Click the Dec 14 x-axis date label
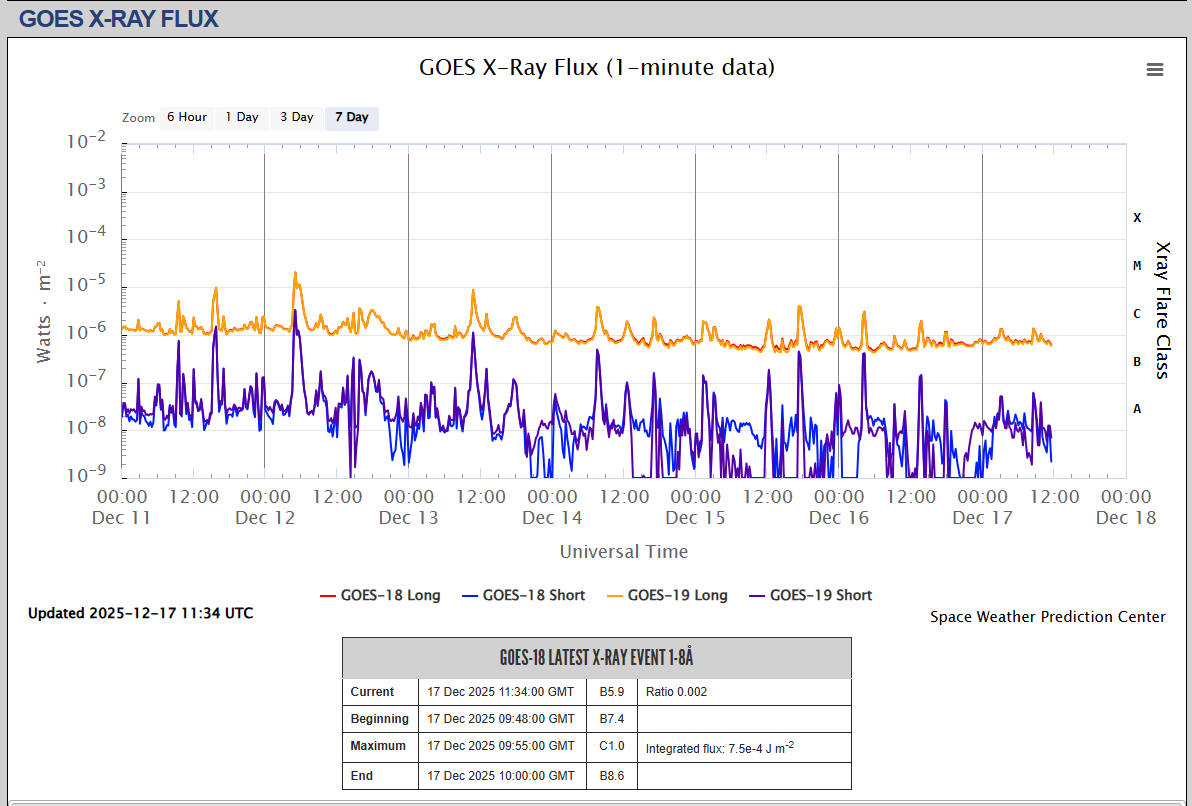 pos(552,518)
